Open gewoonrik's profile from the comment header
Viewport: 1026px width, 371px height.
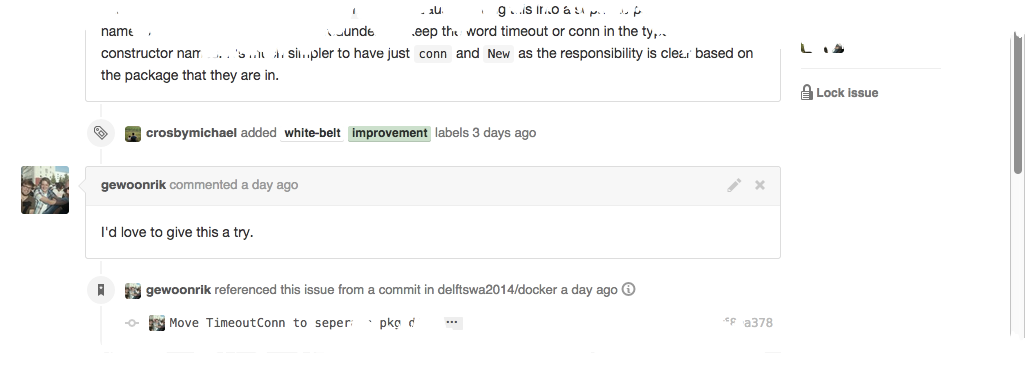coord(133,185)
